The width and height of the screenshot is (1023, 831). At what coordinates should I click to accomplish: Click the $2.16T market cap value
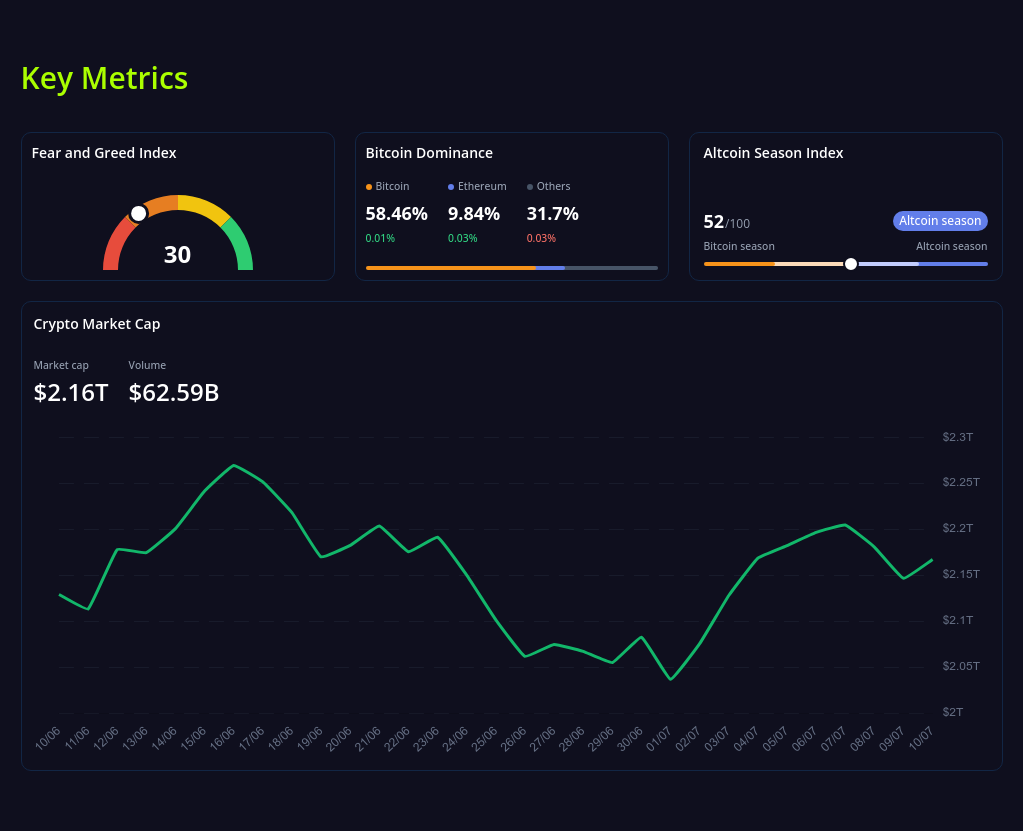(x=70, y=393)
